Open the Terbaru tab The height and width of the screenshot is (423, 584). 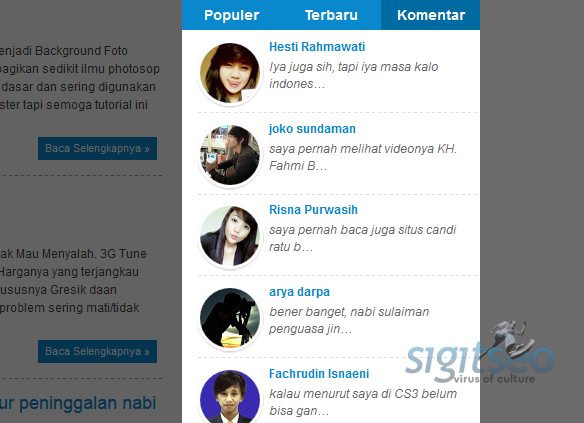[331, 15]
